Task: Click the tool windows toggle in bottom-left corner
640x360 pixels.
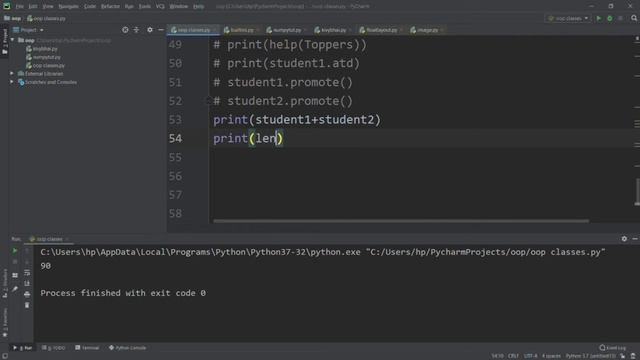Action: [4, 356]
